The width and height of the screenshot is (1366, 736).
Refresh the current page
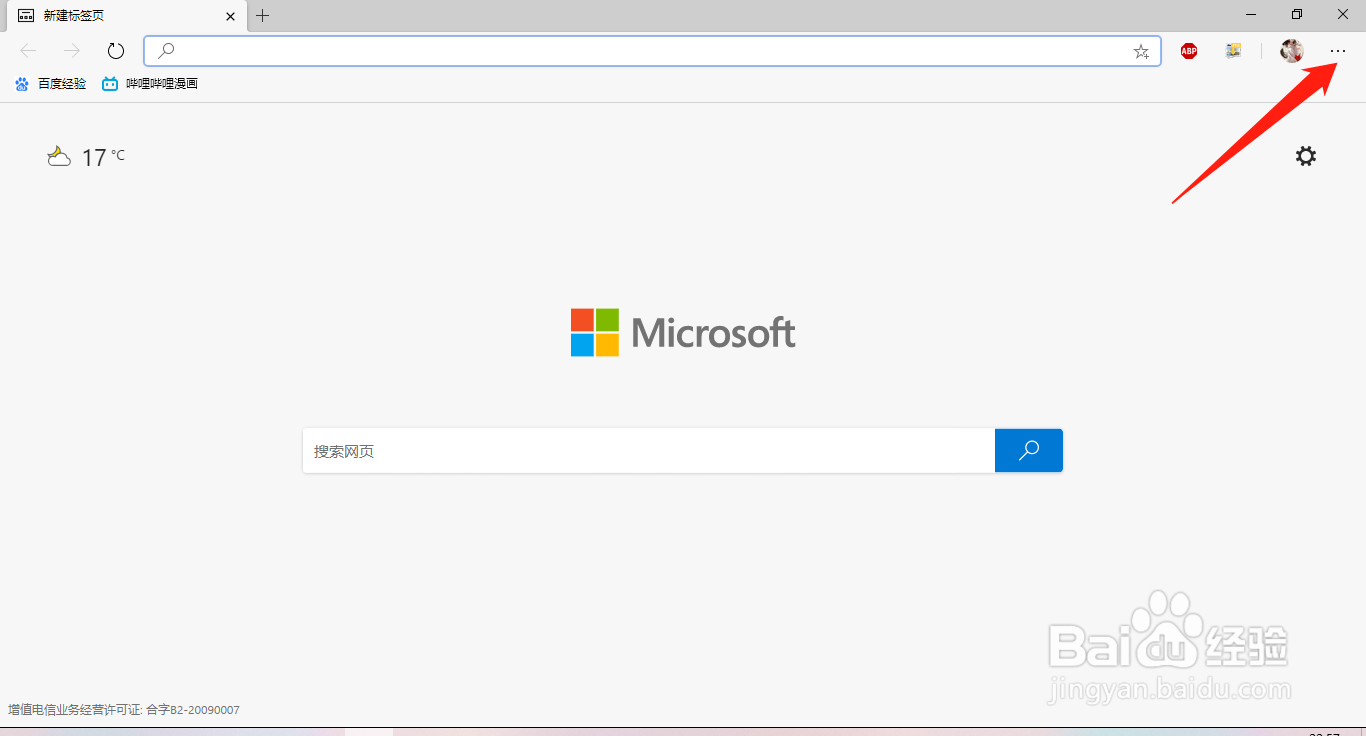click(x=116, y=51)
